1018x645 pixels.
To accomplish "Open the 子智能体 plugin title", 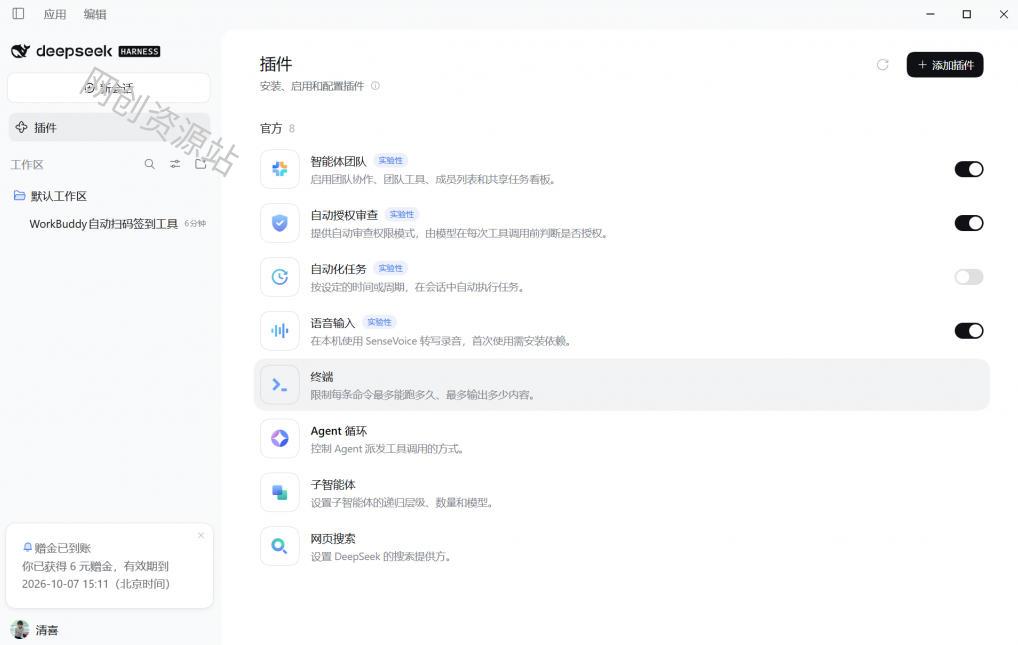I will (333, 485).
